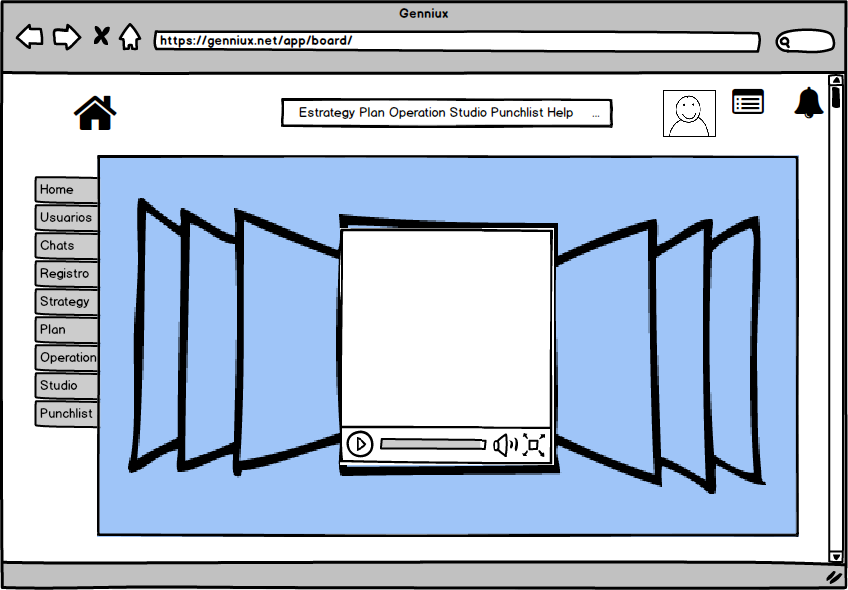
Task: Open Punchlist in the top menu bar
Action: coord(517,112)
